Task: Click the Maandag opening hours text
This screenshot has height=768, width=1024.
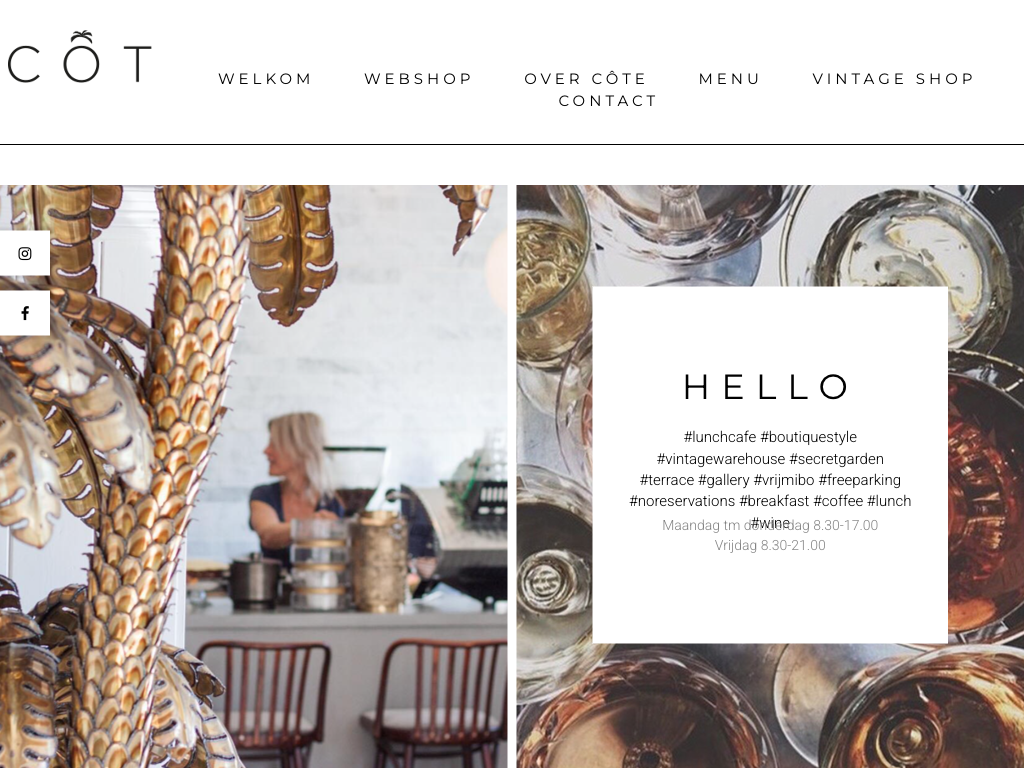Action: pyautogui.click(x=770, y=525)
